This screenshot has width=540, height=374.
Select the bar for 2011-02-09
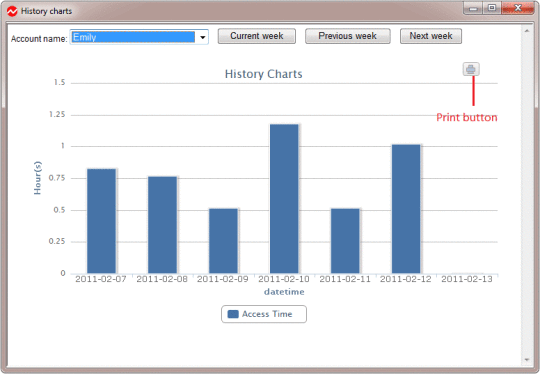click(x=223, y=241)
